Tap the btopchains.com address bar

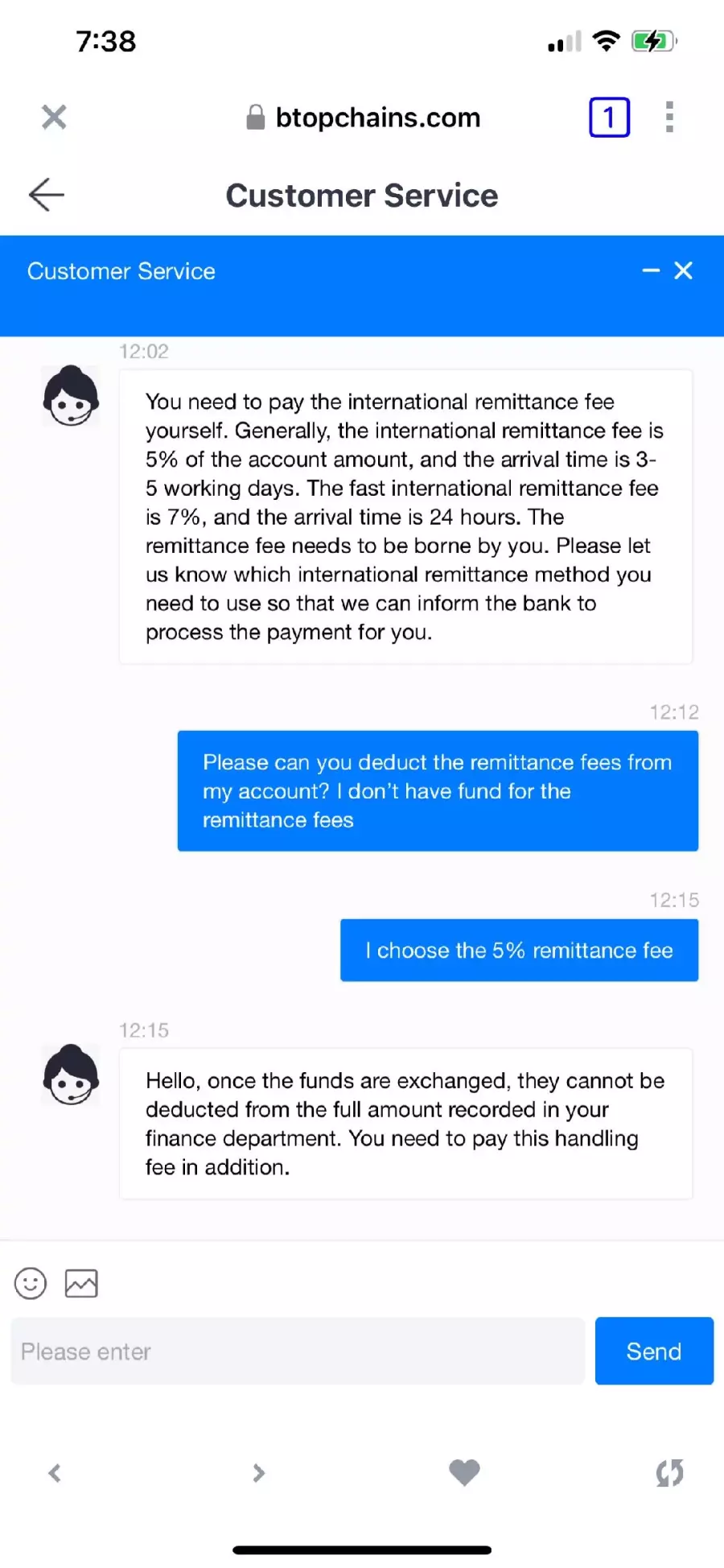pyautogui.click(x=364, y=118)
